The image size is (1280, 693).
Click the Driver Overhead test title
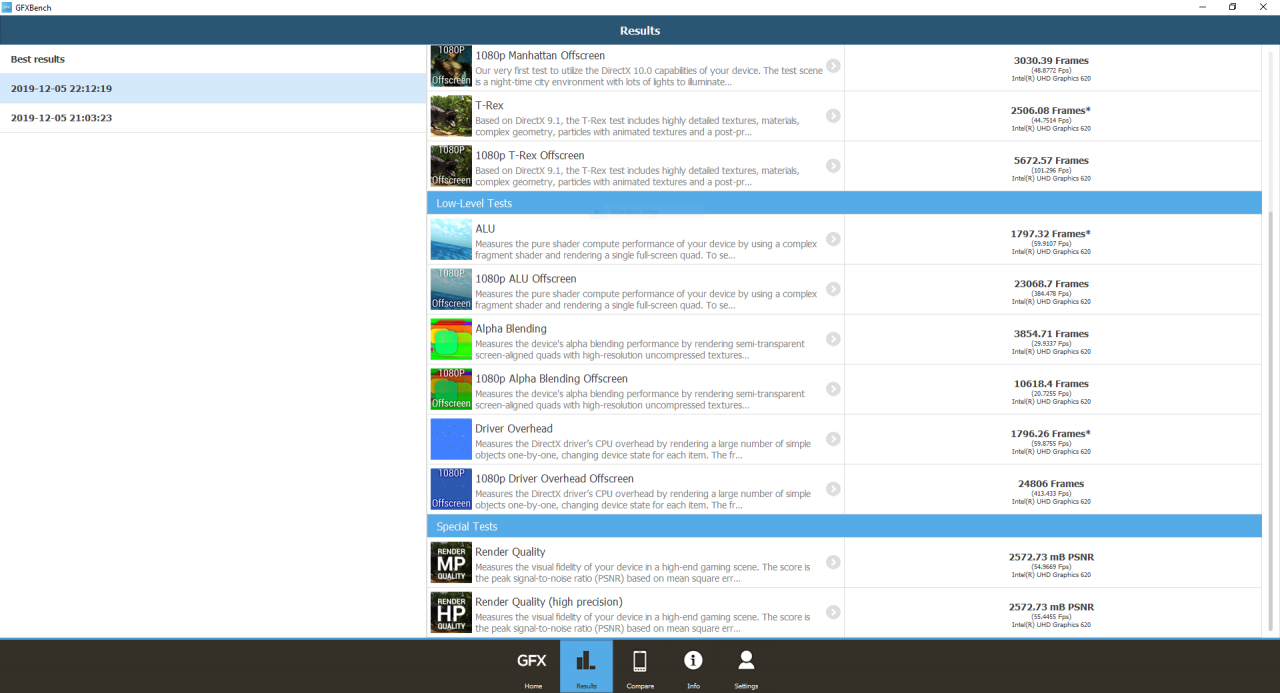(x=514, y=429)
